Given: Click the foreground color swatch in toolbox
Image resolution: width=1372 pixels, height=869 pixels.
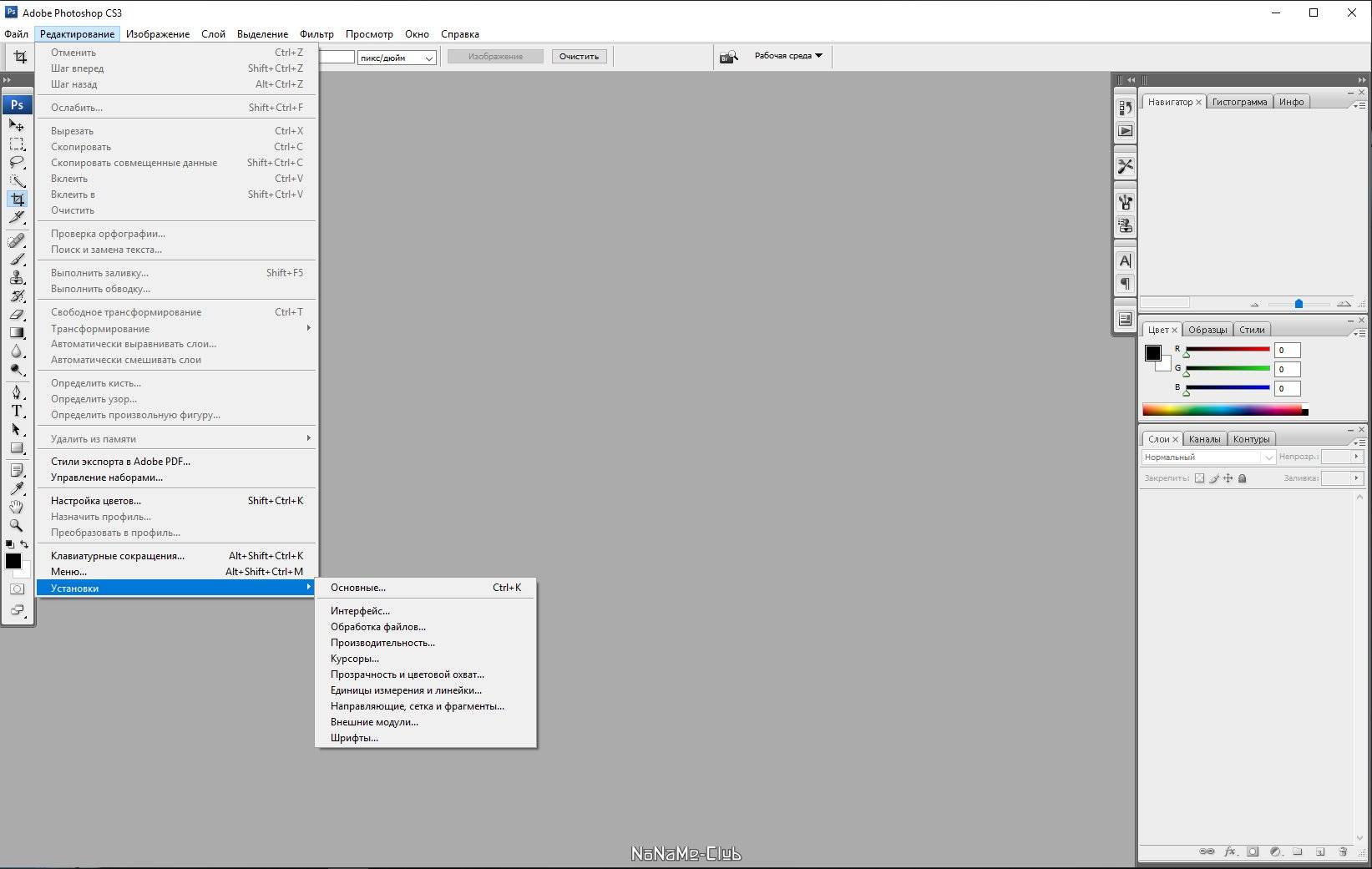Looking at the screenshot, I should tap(13, 561).
